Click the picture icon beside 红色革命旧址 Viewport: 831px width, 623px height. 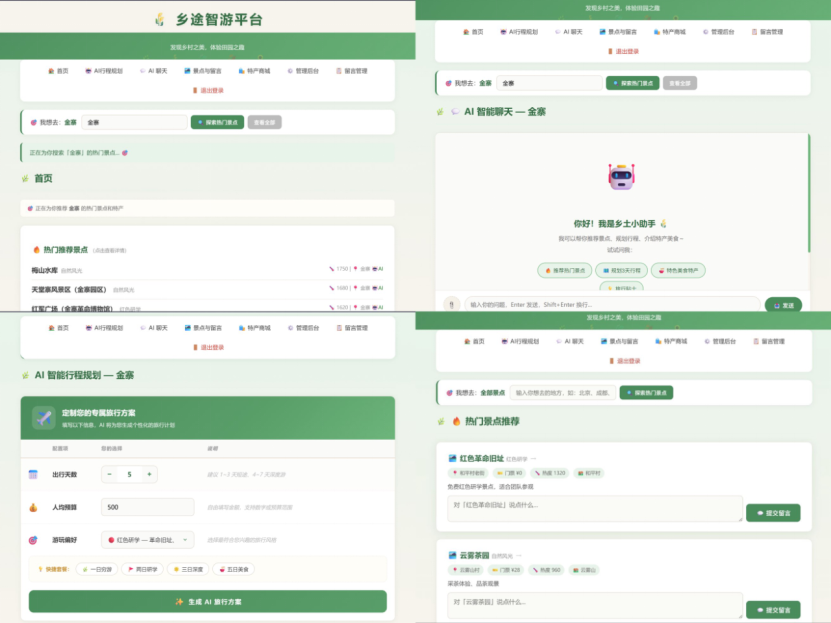point(452,458)
